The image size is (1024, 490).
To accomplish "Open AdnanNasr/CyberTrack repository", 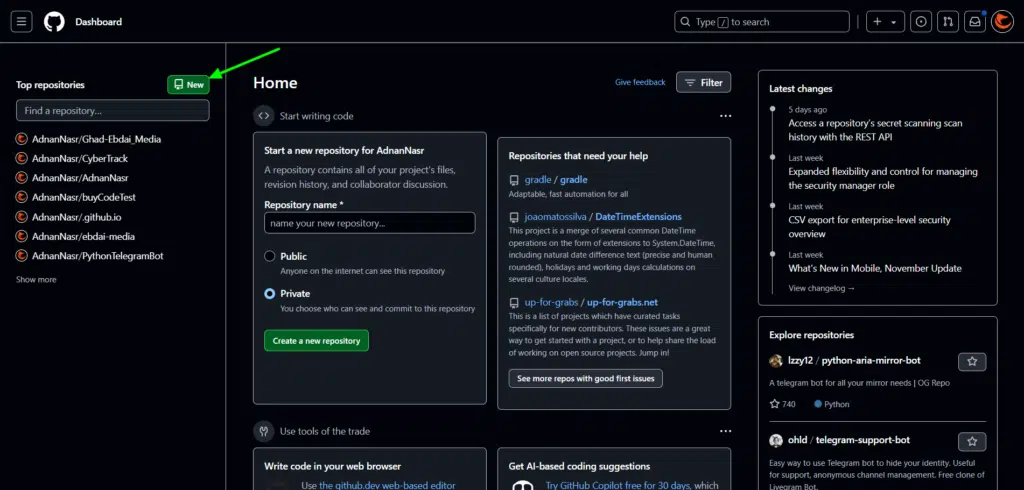I will pyautogui.click(x=80, y=159).
